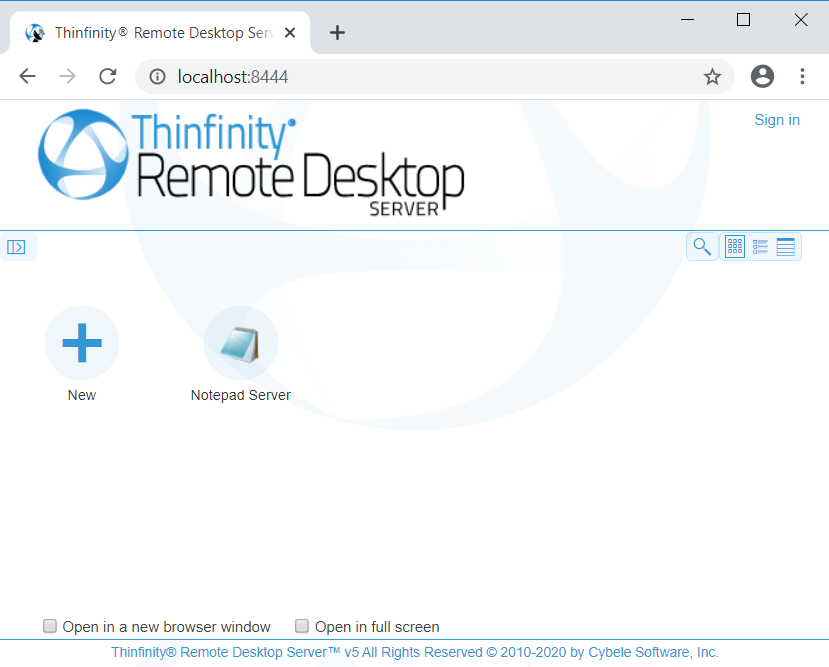Screen dimensions: 829x667
Task: Minimize the browser window
Action: pyautogui.click(x=687, y=20)
